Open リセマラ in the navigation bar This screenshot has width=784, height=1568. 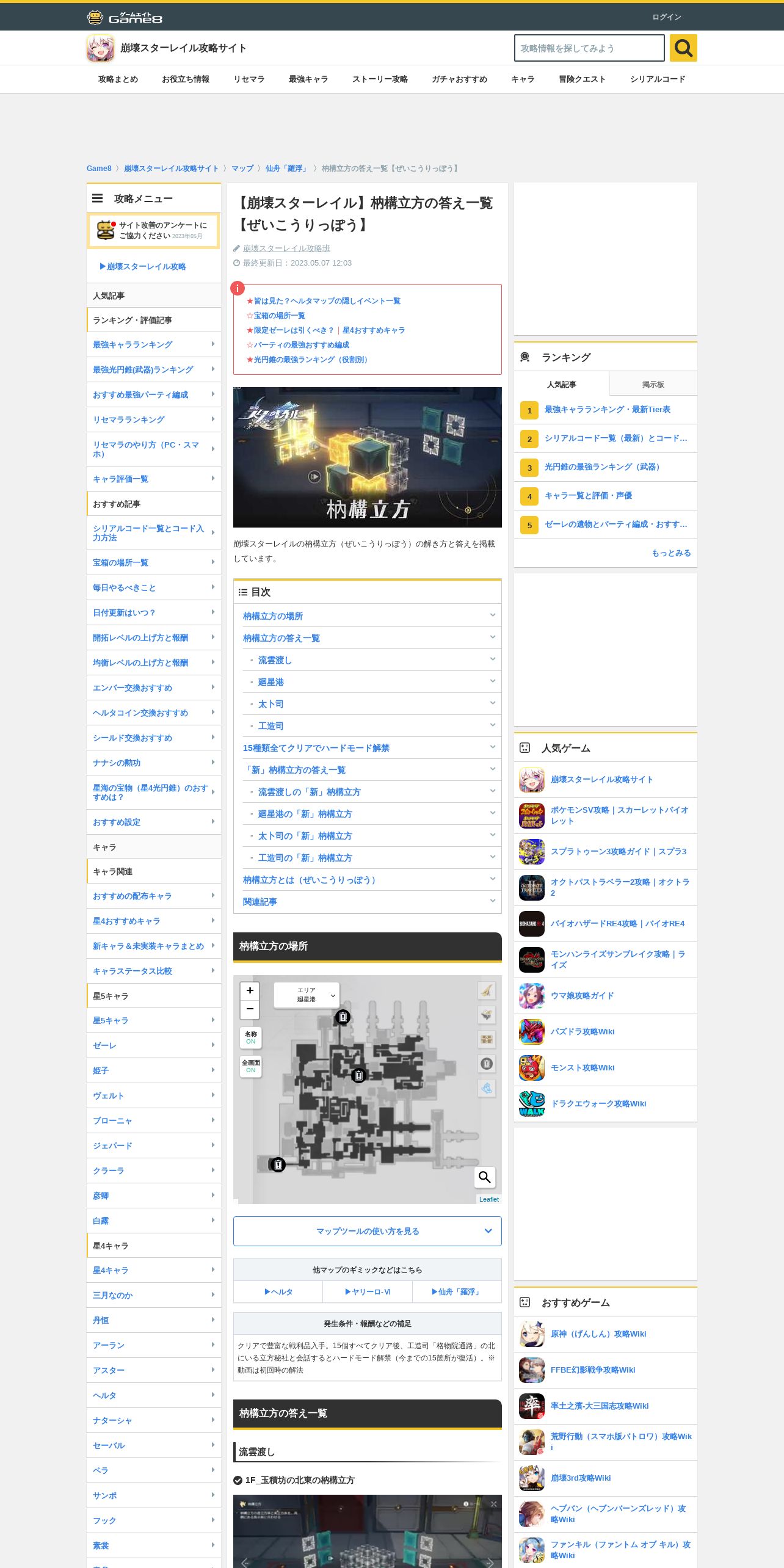(x=249, y=79)
